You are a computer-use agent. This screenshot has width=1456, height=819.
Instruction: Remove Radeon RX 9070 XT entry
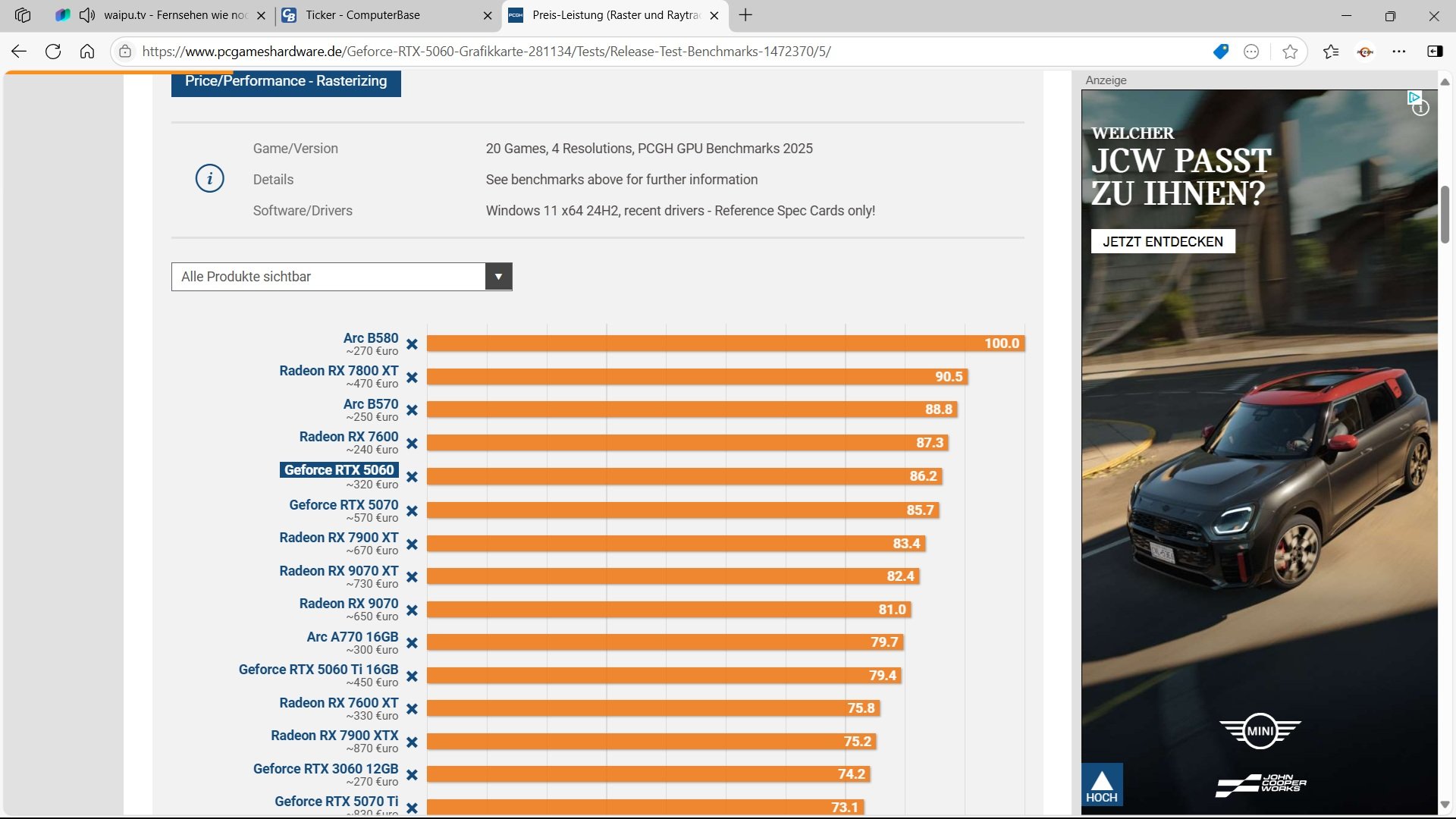(412, 577)
